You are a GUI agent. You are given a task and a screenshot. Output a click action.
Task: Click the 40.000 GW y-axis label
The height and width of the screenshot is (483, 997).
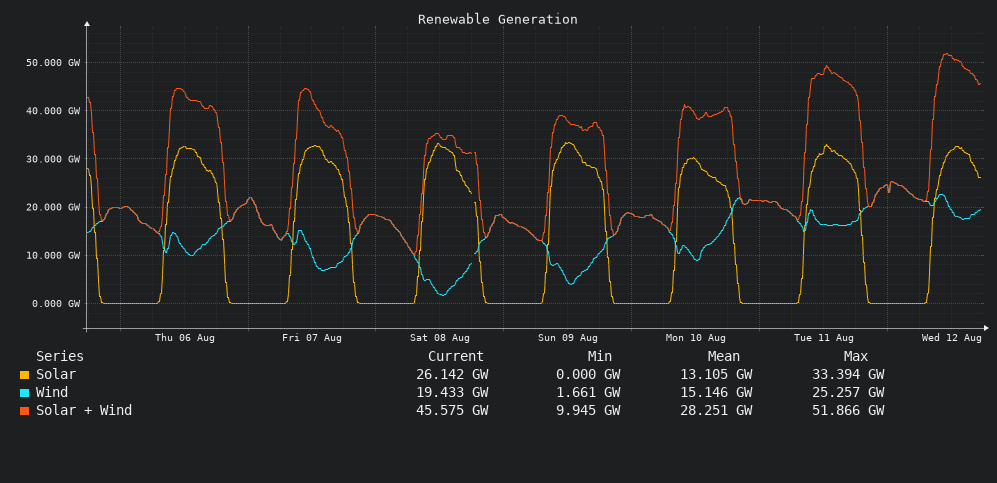click(x=53, y=111)
